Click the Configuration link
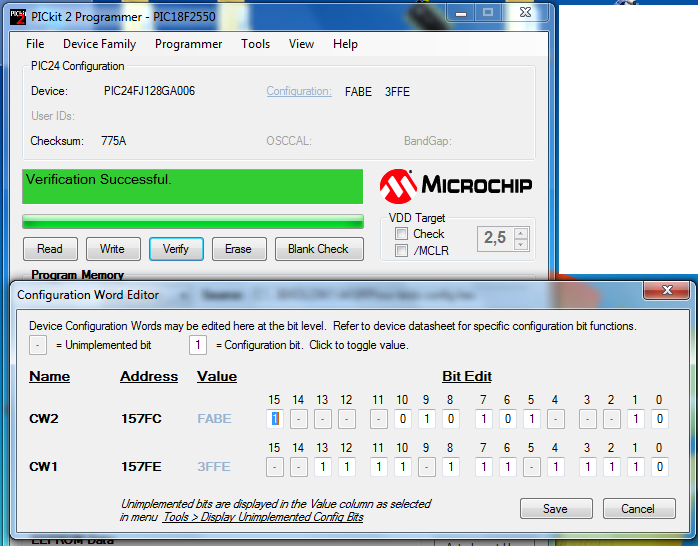 299,91
